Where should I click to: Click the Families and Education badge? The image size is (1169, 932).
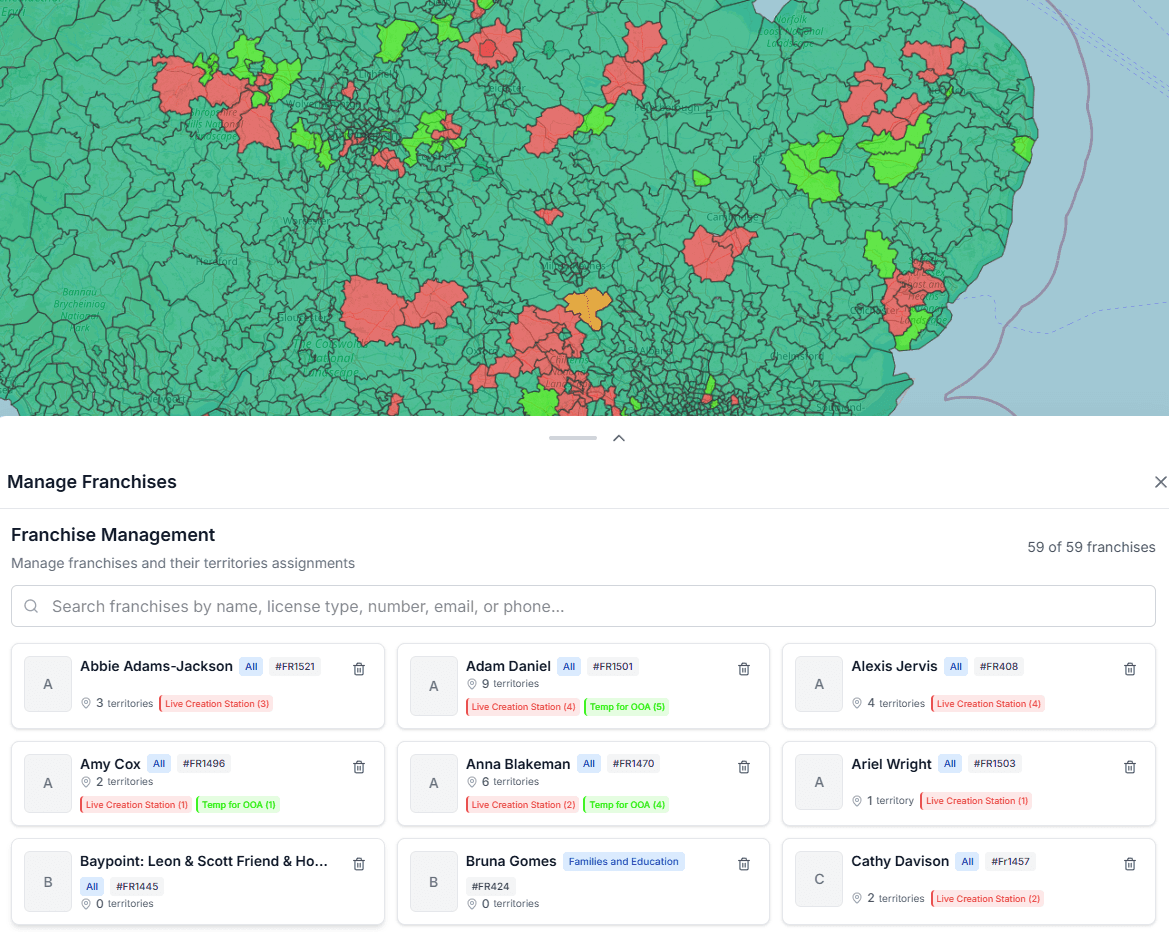[623, 860]
